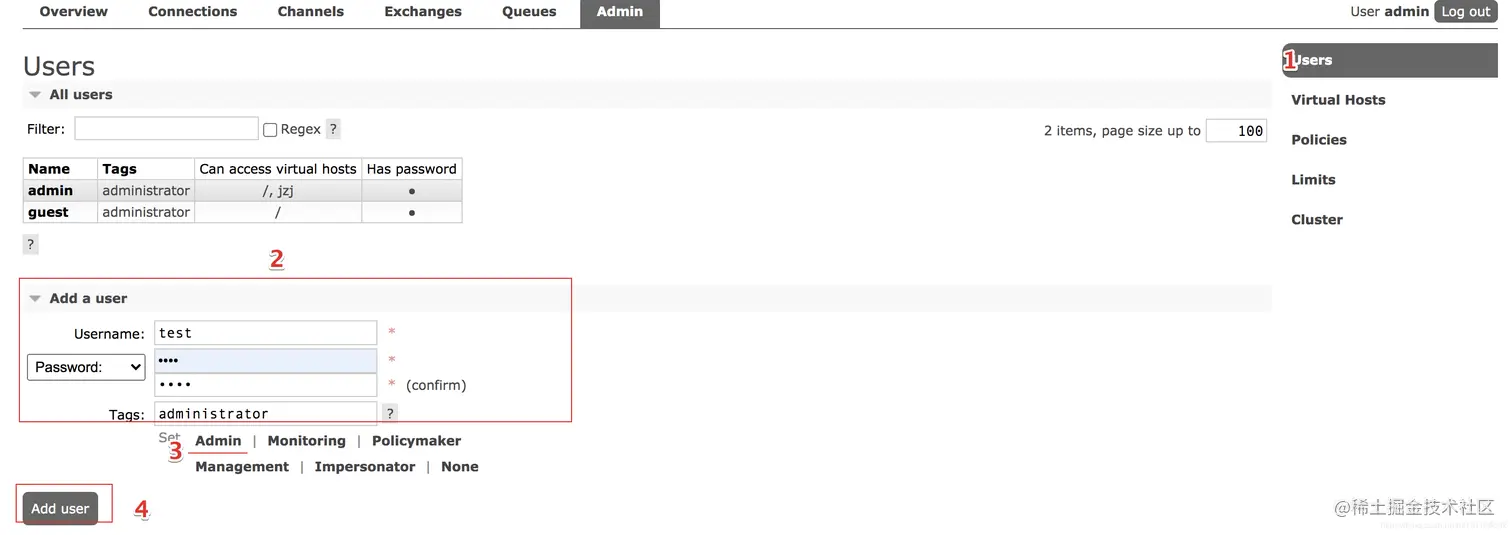Screen dimensions: 1512x535
Task: Click the Username input field
Action: tap(265, 333)
